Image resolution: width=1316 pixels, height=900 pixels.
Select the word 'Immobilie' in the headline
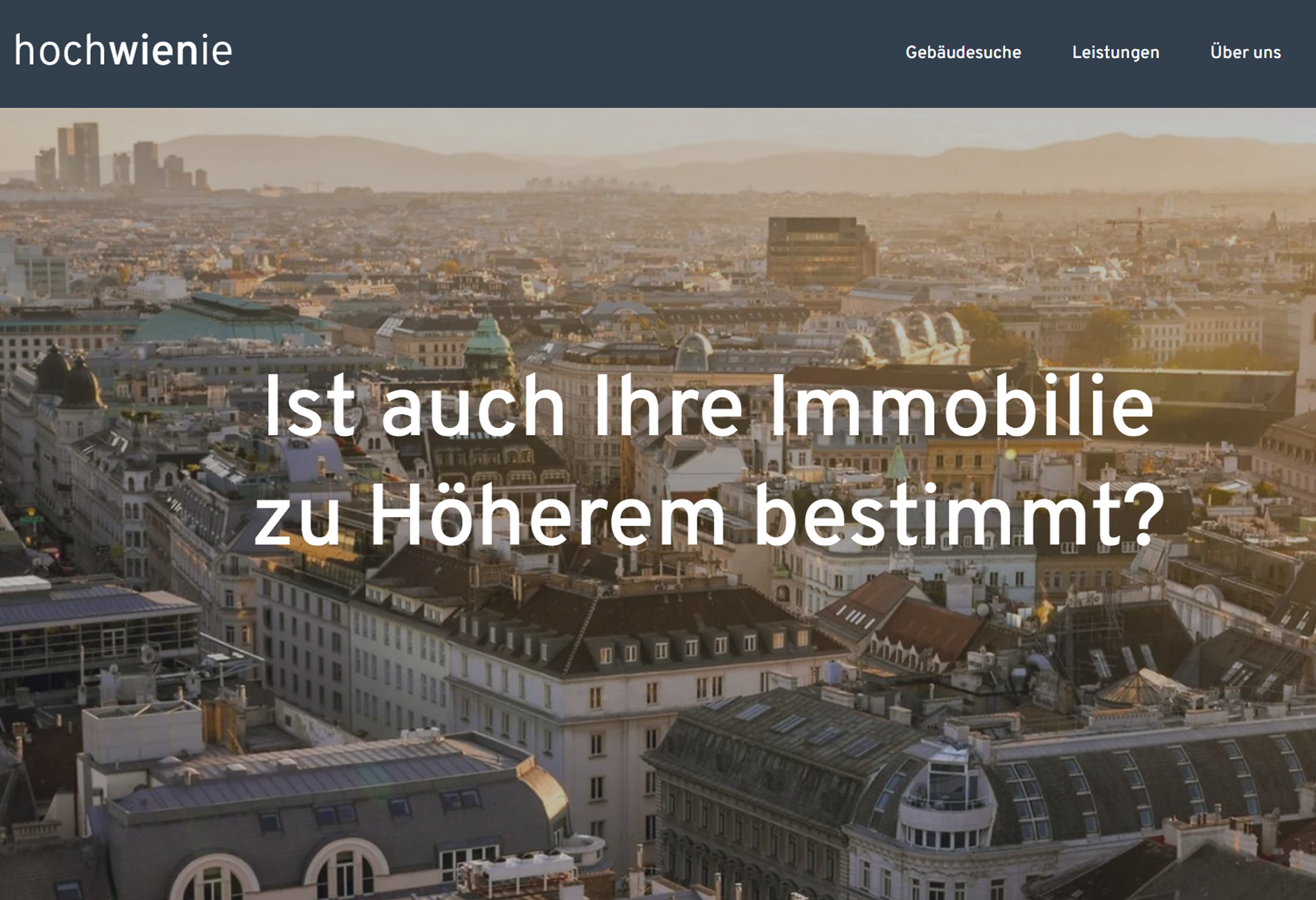961,407
